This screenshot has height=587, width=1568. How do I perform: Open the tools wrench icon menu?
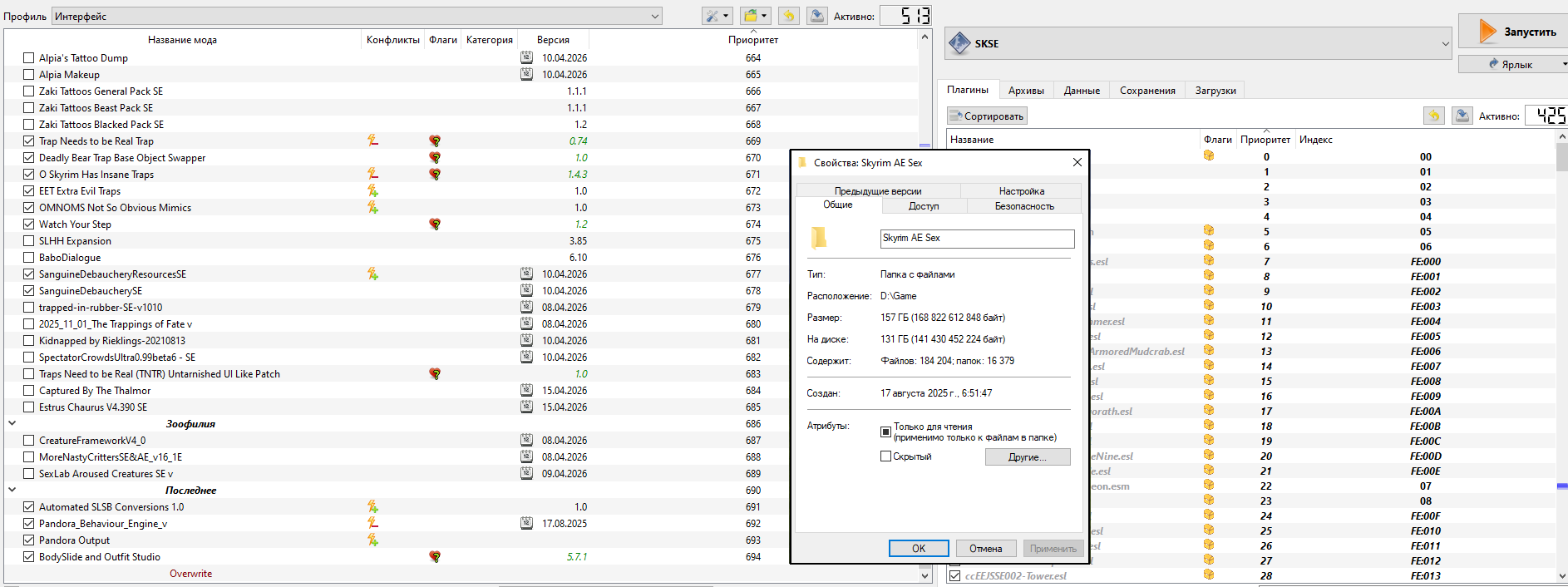(x=717, y=16)
